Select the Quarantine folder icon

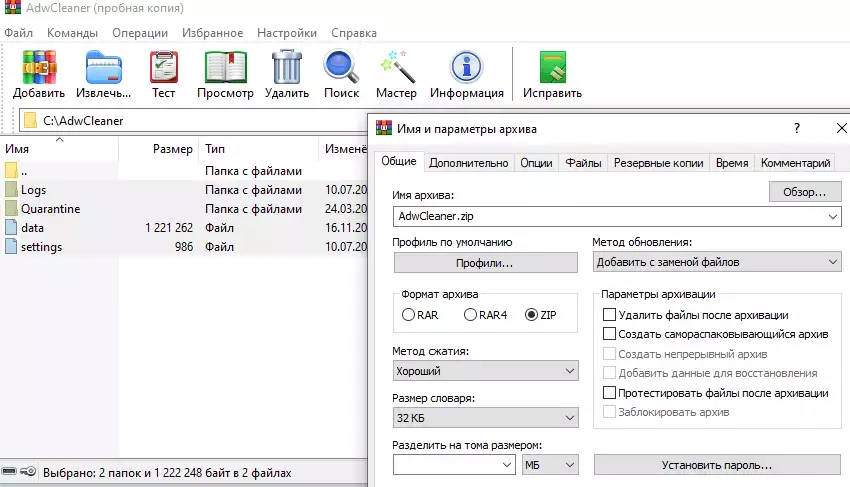click(11, 209)
